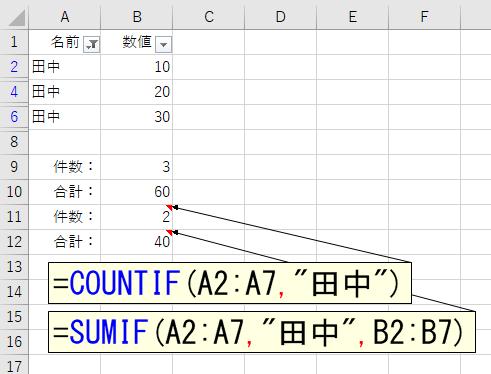This screenshot has width=491, height=374.
Task: Select empty cell A8
Action: click(x=65, y=142)
